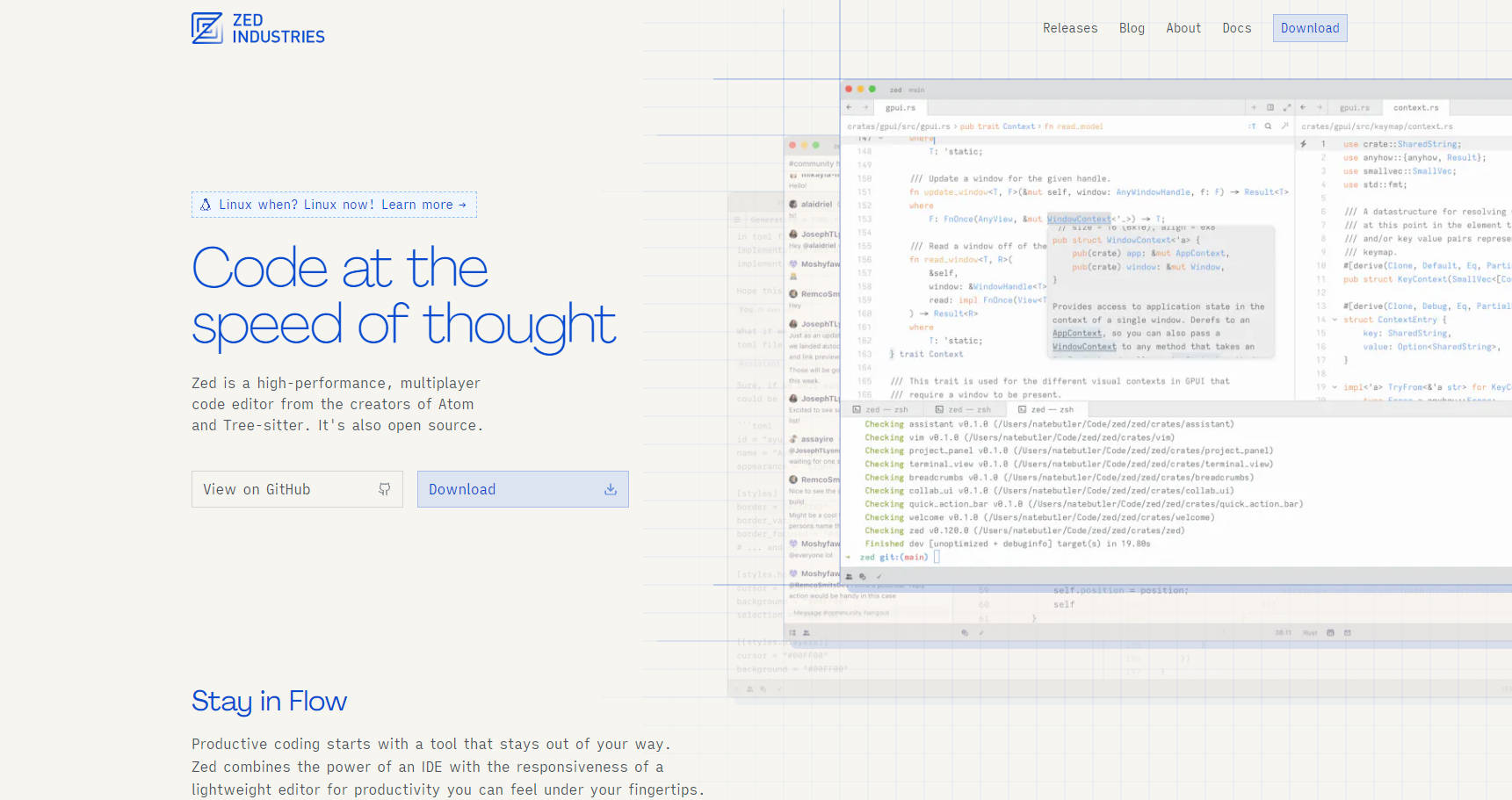Click the back arrow beside the left gpui.rs tab
The width and height of the screenshot is (1512, 800).
click(849, 108)
